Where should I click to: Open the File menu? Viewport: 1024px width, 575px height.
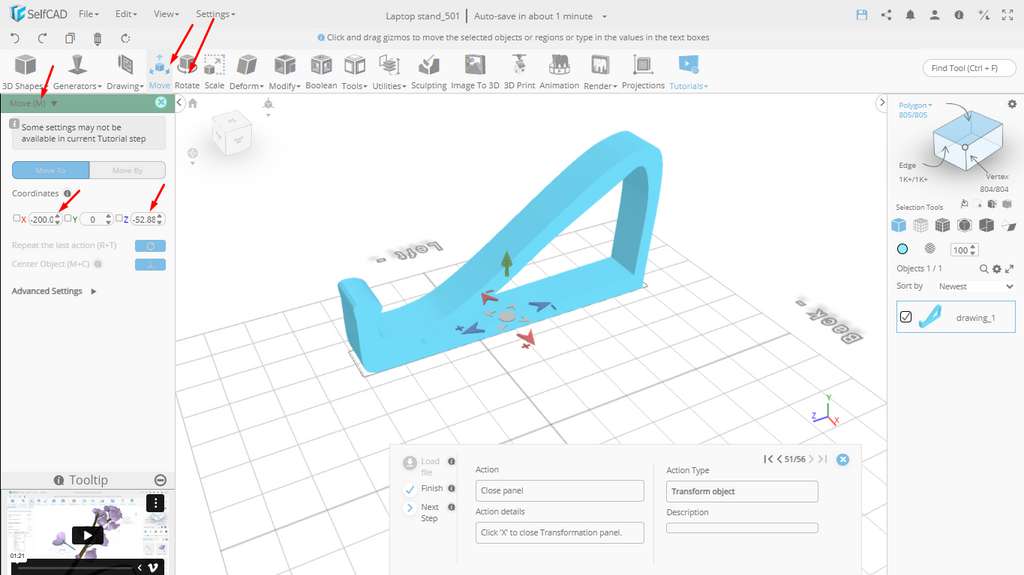[x=88, y=15]
